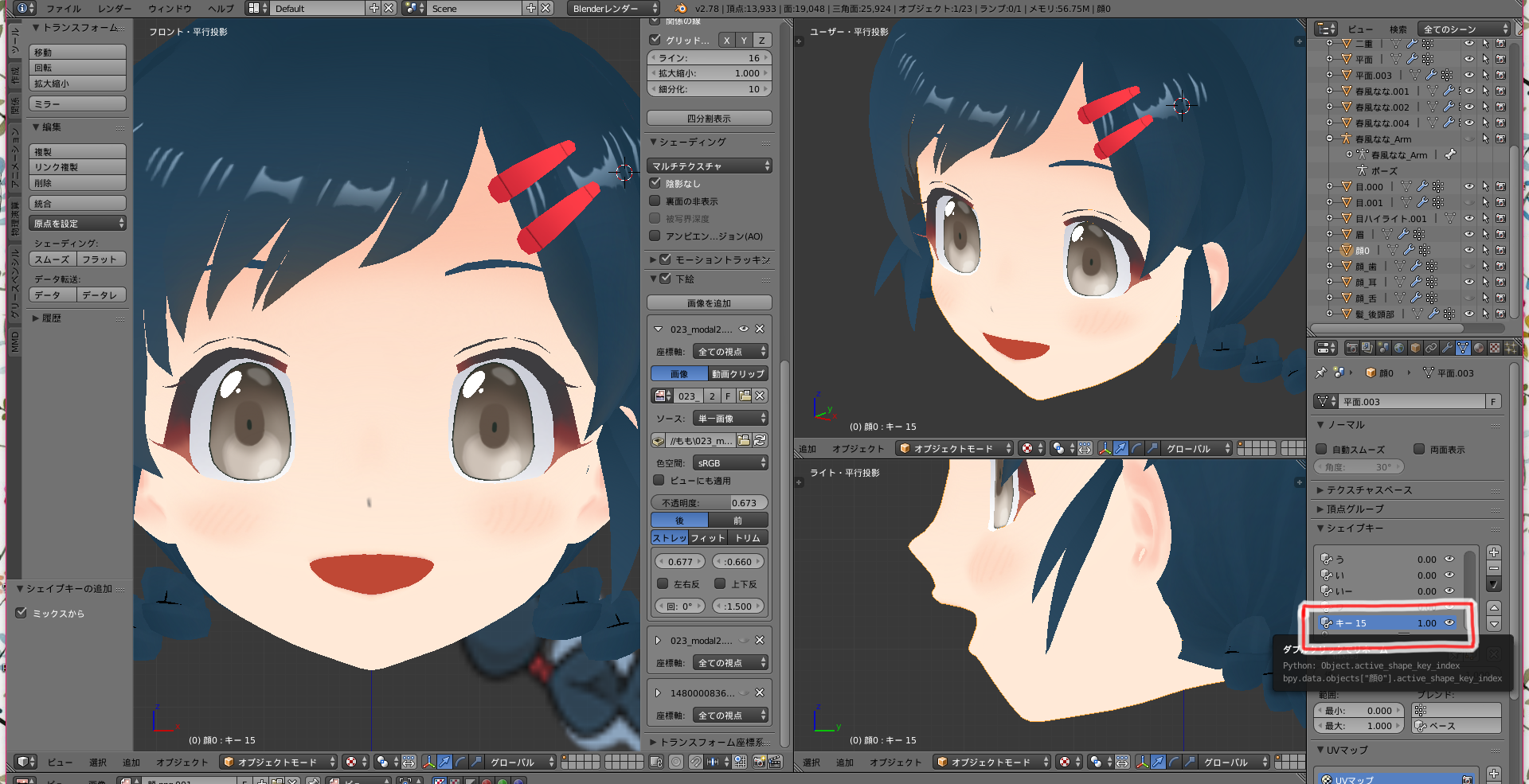The height and width of the screenshot is (784, 1529).
Task: Click the translate manipulator arrow in front view header
Action: click(x=444, y=762)
